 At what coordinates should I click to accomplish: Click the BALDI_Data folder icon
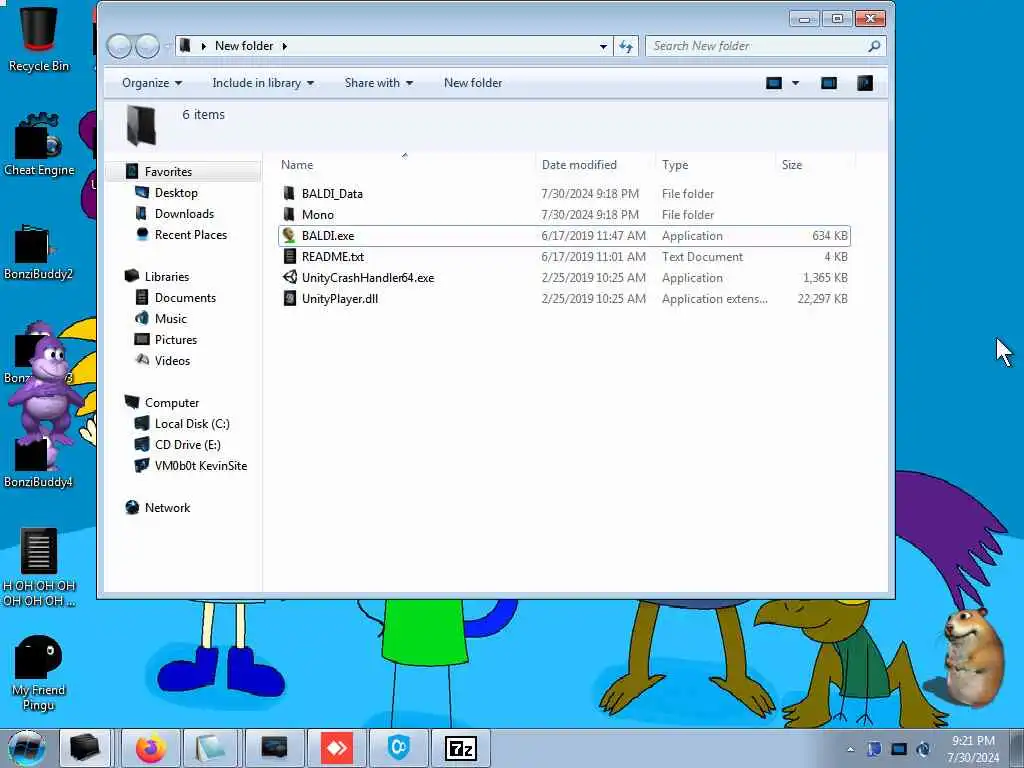(x=289, y=193)
